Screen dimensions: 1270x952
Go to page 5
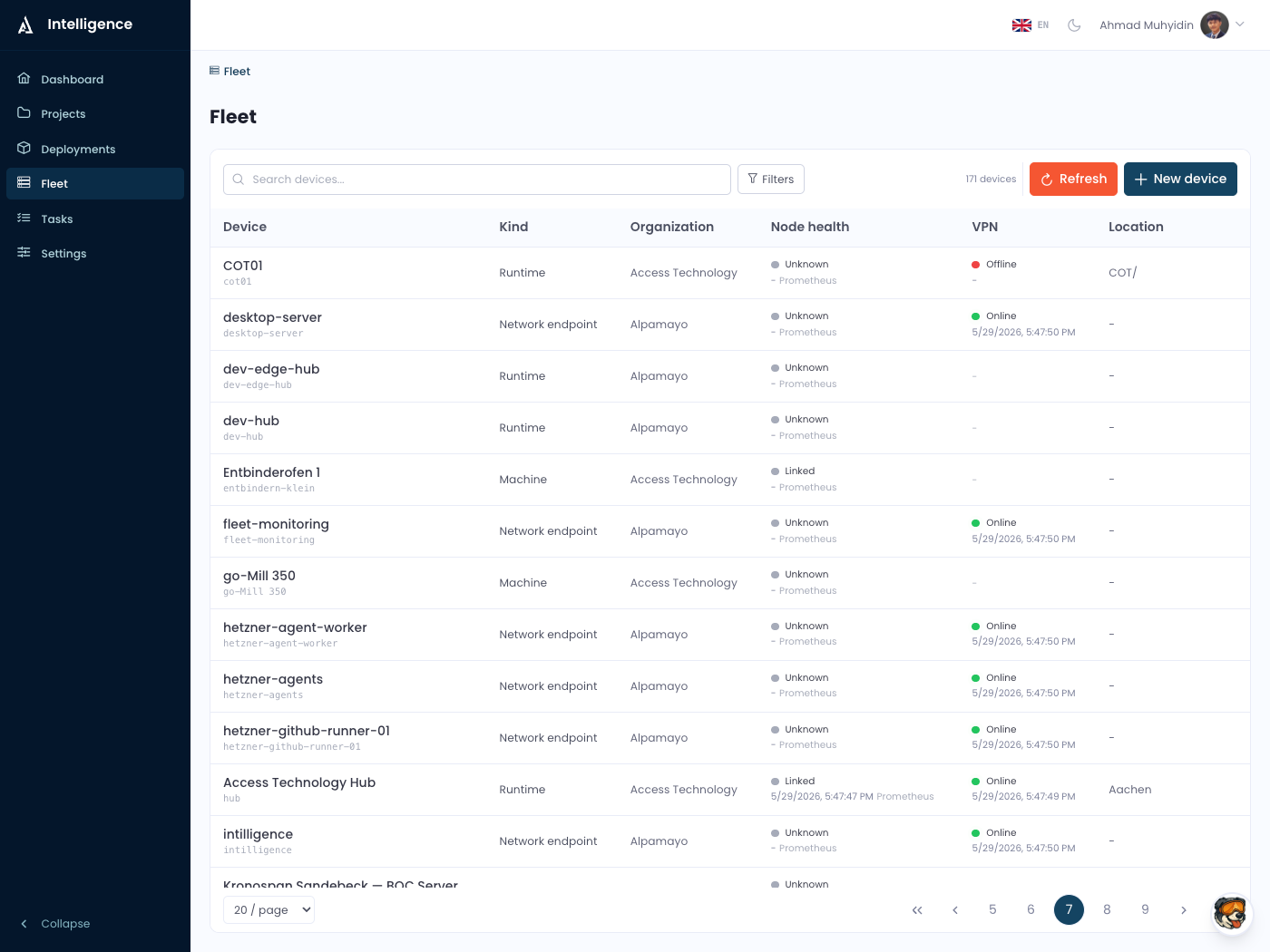click(x=992, y=909)
